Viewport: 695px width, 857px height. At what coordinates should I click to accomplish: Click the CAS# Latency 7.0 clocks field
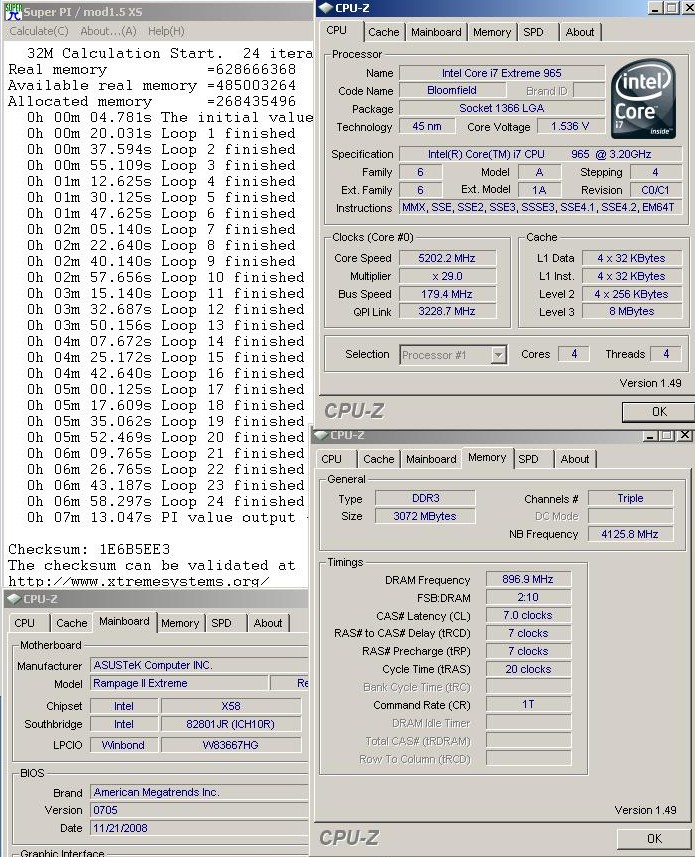tap(528, 615)
